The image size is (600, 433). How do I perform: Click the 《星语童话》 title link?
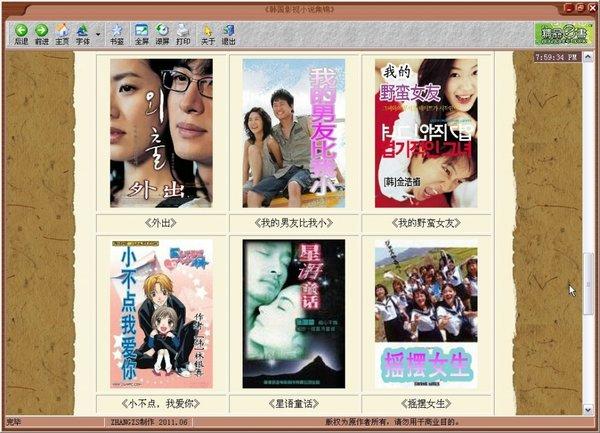click(x=294, y=404)
